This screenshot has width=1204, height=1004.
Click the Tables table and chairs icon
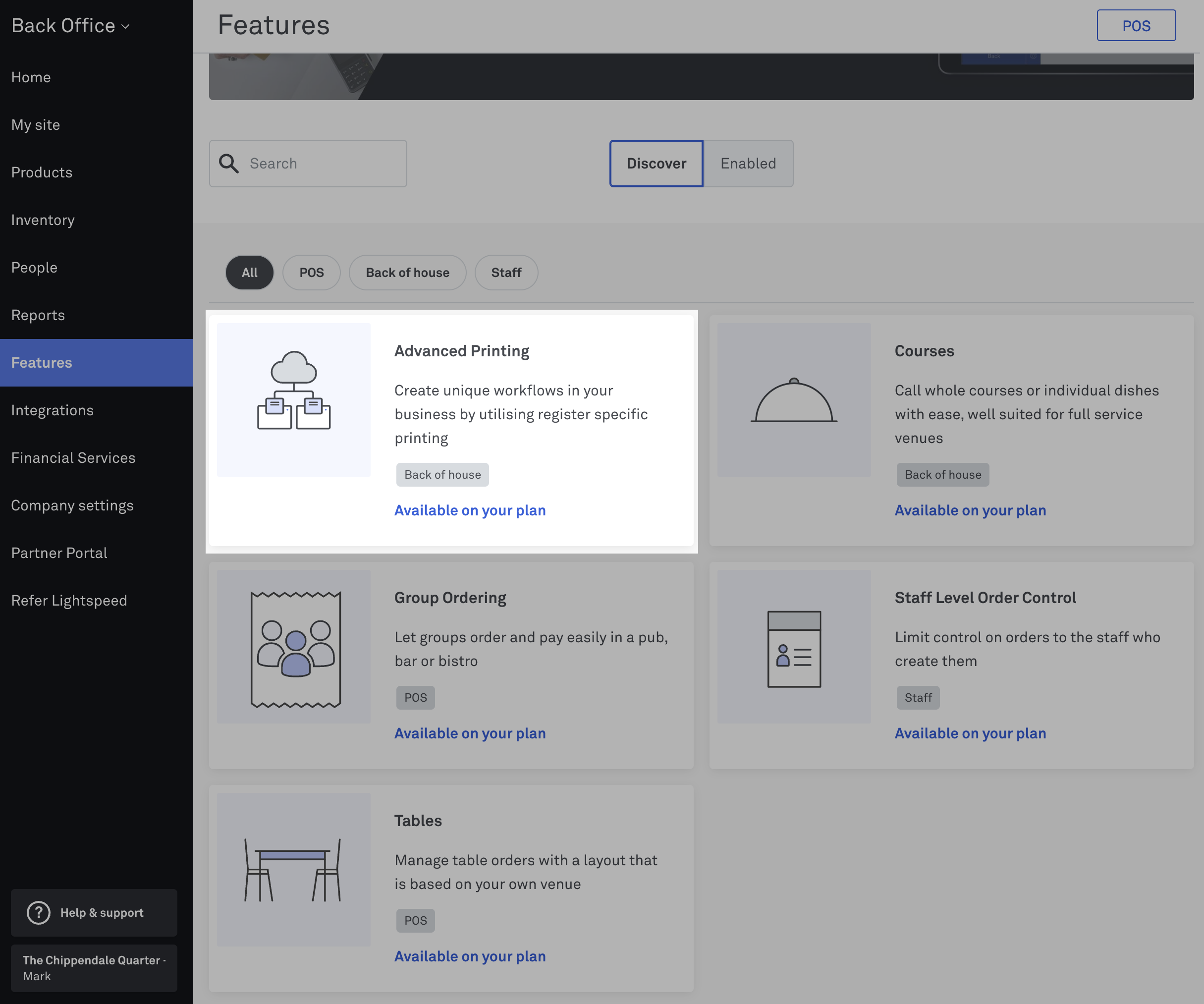coord(293,870)
